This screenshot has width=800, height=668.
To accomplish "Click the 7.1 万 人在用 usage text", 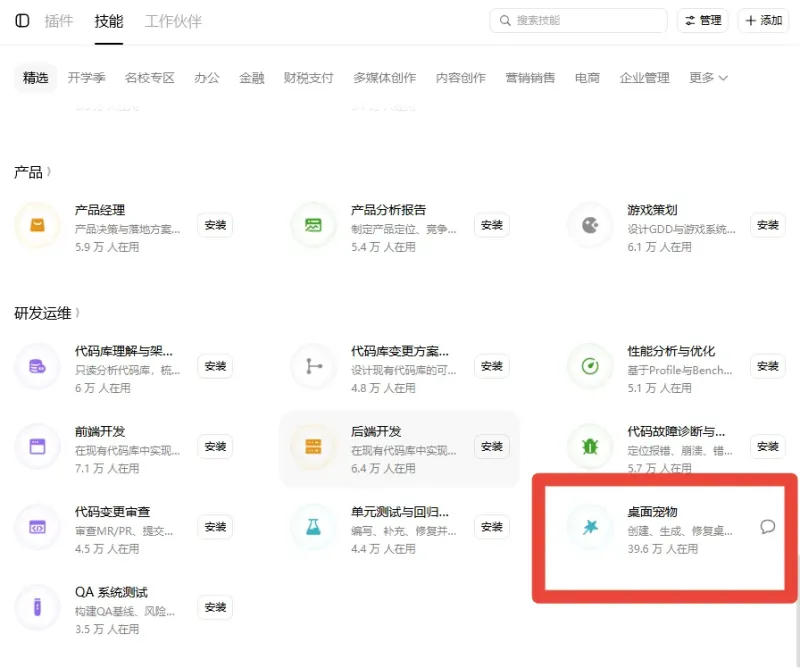I will coord(107,468).
